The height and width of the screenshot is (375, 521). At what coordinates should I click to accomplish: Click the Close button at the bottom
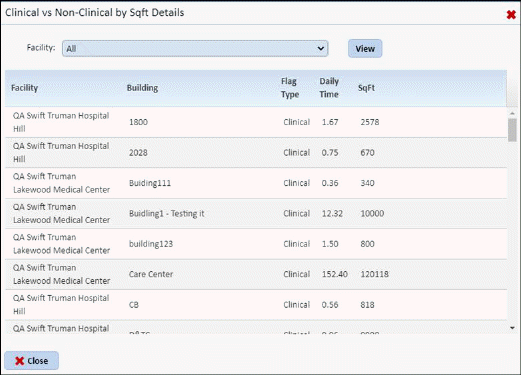coord(32,361)
